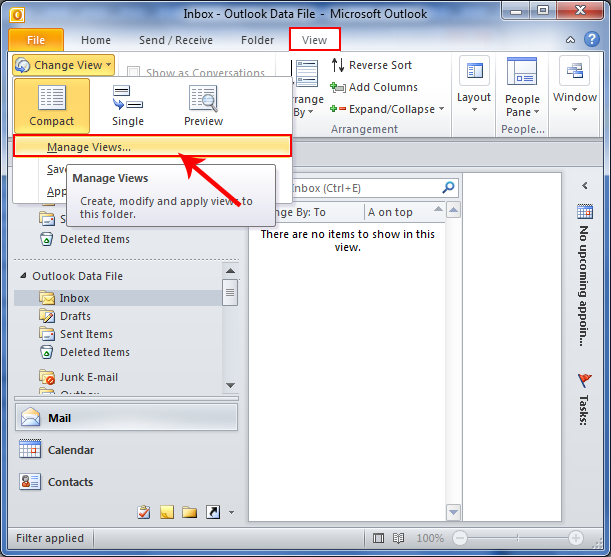Click Manage Views menu entry
The image size is (611, 557).
(152, 147)
